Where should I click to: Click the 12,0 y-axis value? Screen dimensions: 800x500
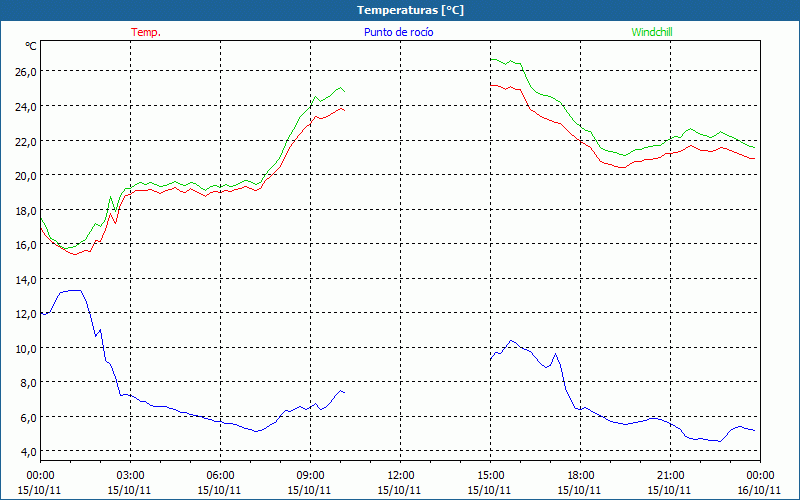[26, 314]
